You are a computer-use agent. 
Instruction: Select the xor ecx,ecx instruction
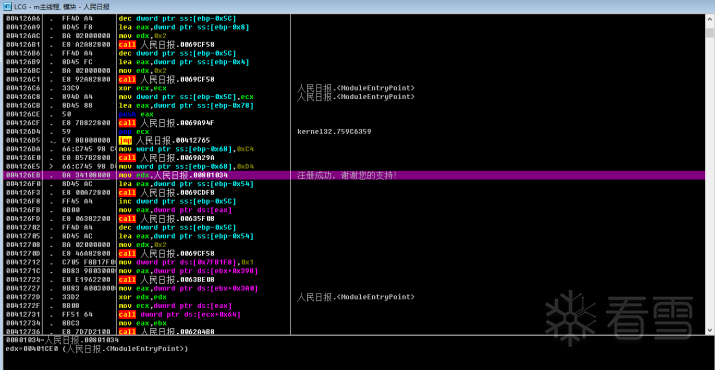(x=142, y=88)
